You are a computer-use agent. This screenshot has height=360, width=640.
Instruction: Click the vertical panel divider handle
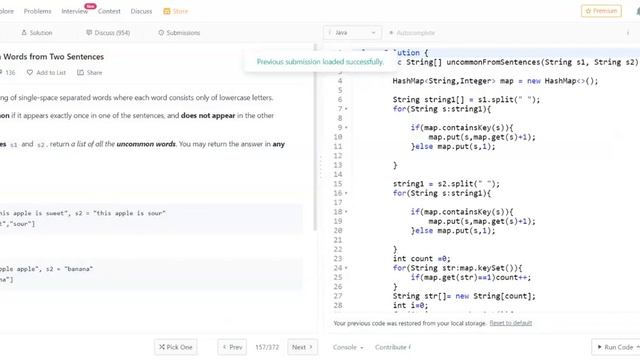(x=320, y=167)
